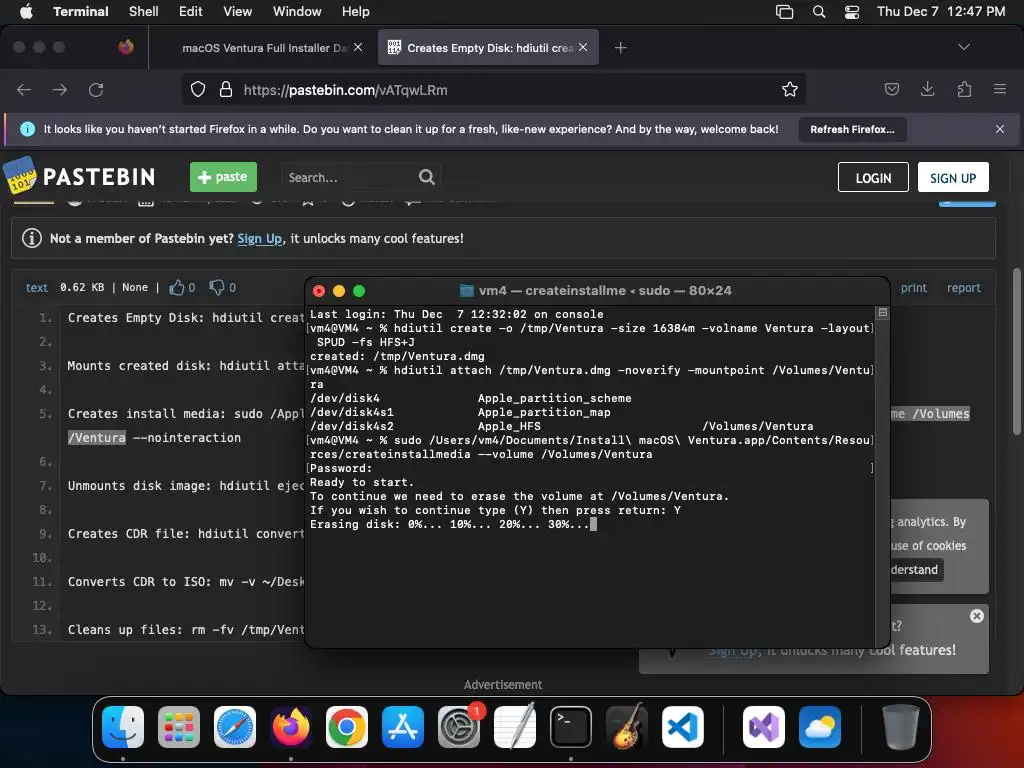Click the Terminal window title folder icon
The width and height of the screenshot is (1024, 768).
[x=466, y=291]
